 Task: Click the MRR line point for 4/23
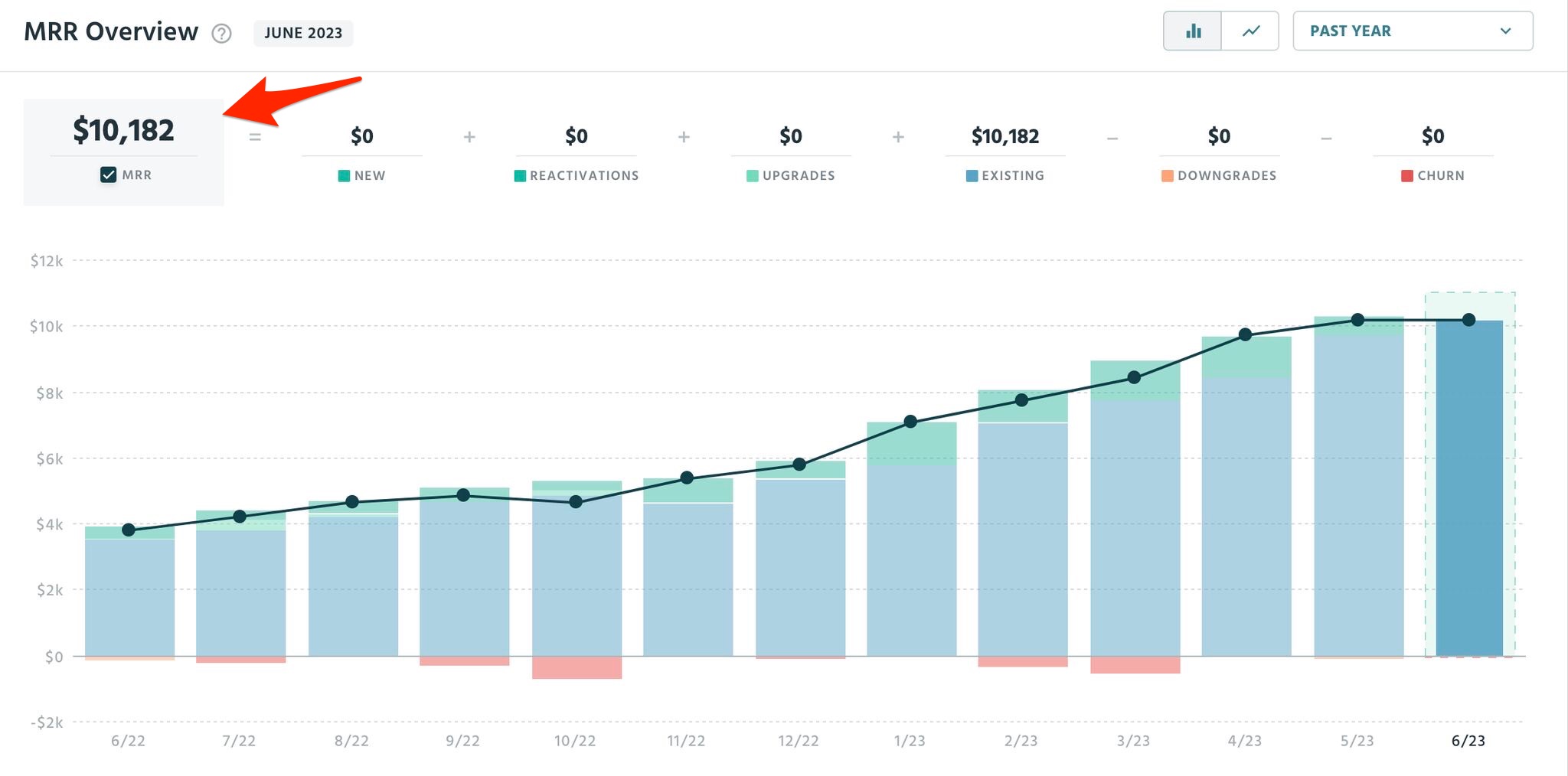[1245, 334]
